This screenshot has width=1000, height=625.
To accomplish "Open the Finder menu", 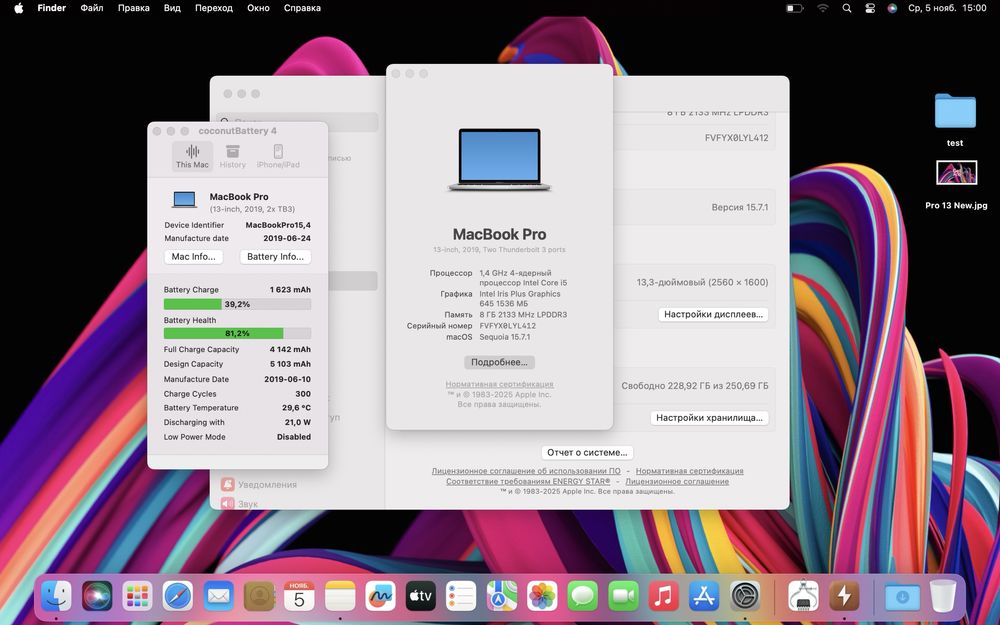I will coord(52,8).
